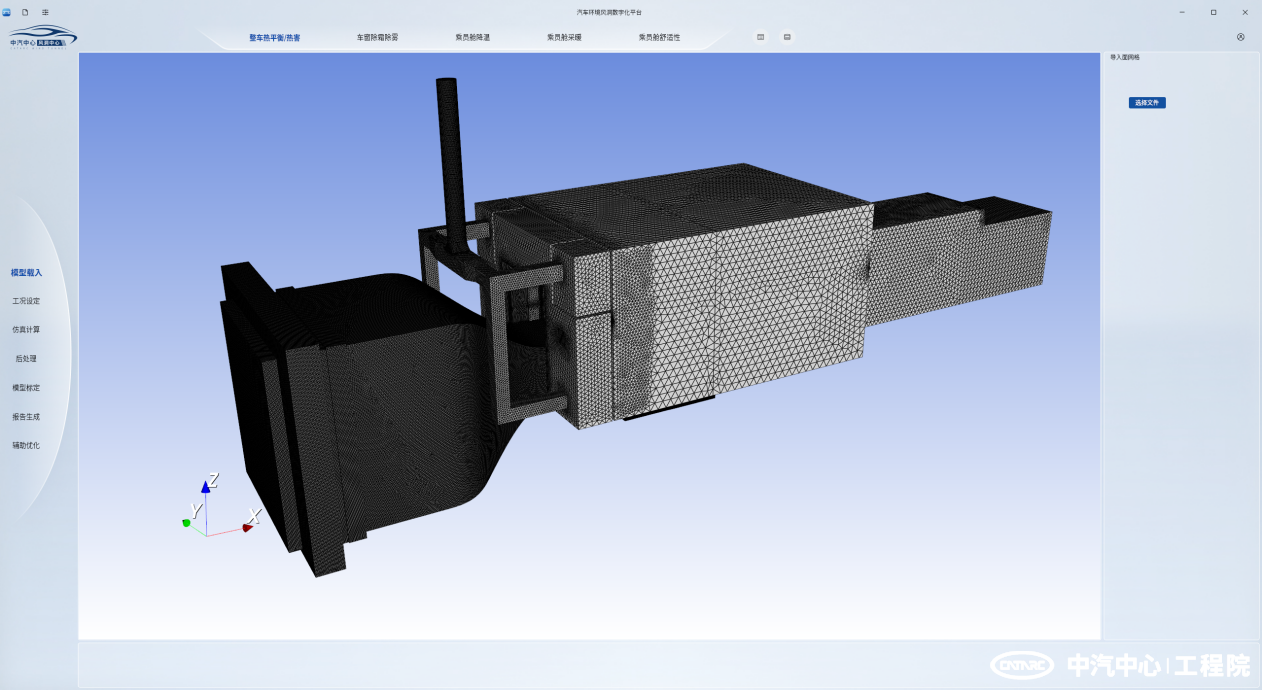Switch to 整车热平衡/热害 tab
1262x690 pixels.
[x=274, y=38]
